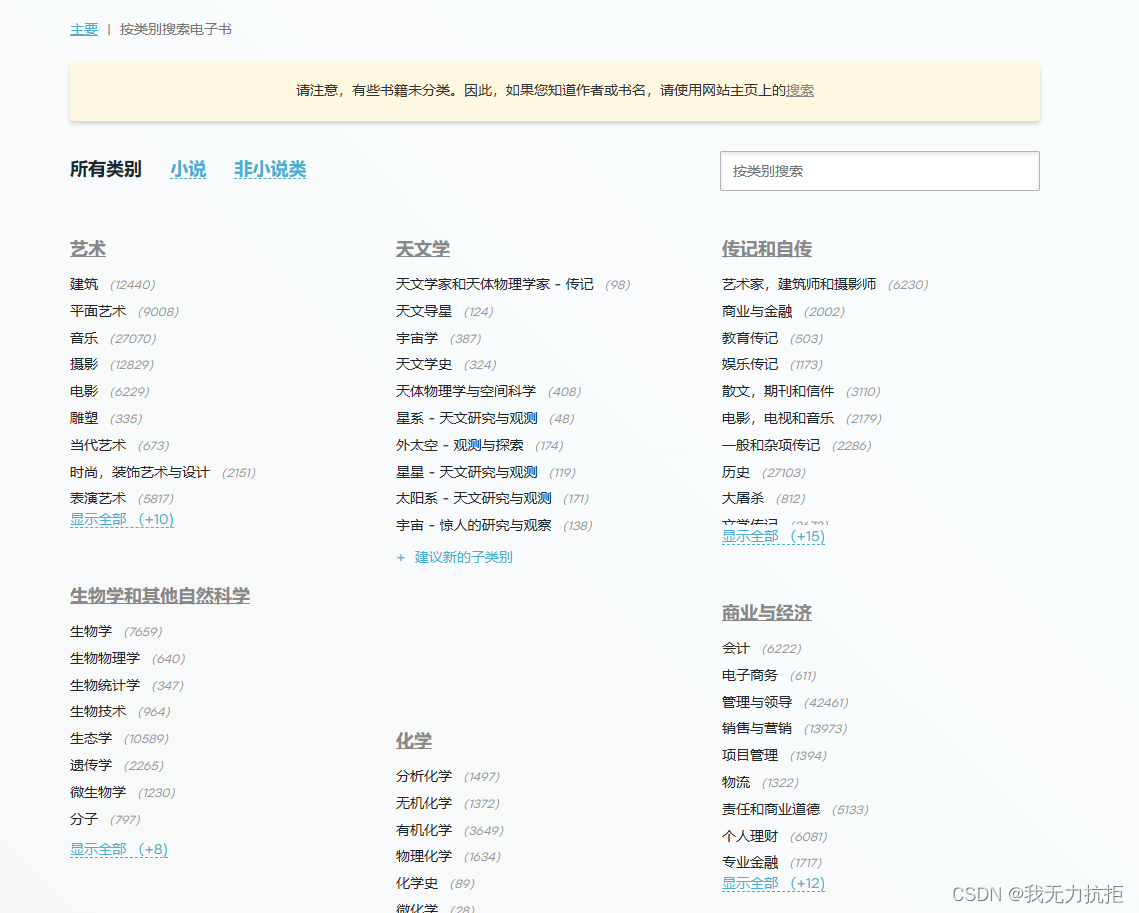Open the 商业与经济 category heading

pyautogui.click(x=766, y=614)
